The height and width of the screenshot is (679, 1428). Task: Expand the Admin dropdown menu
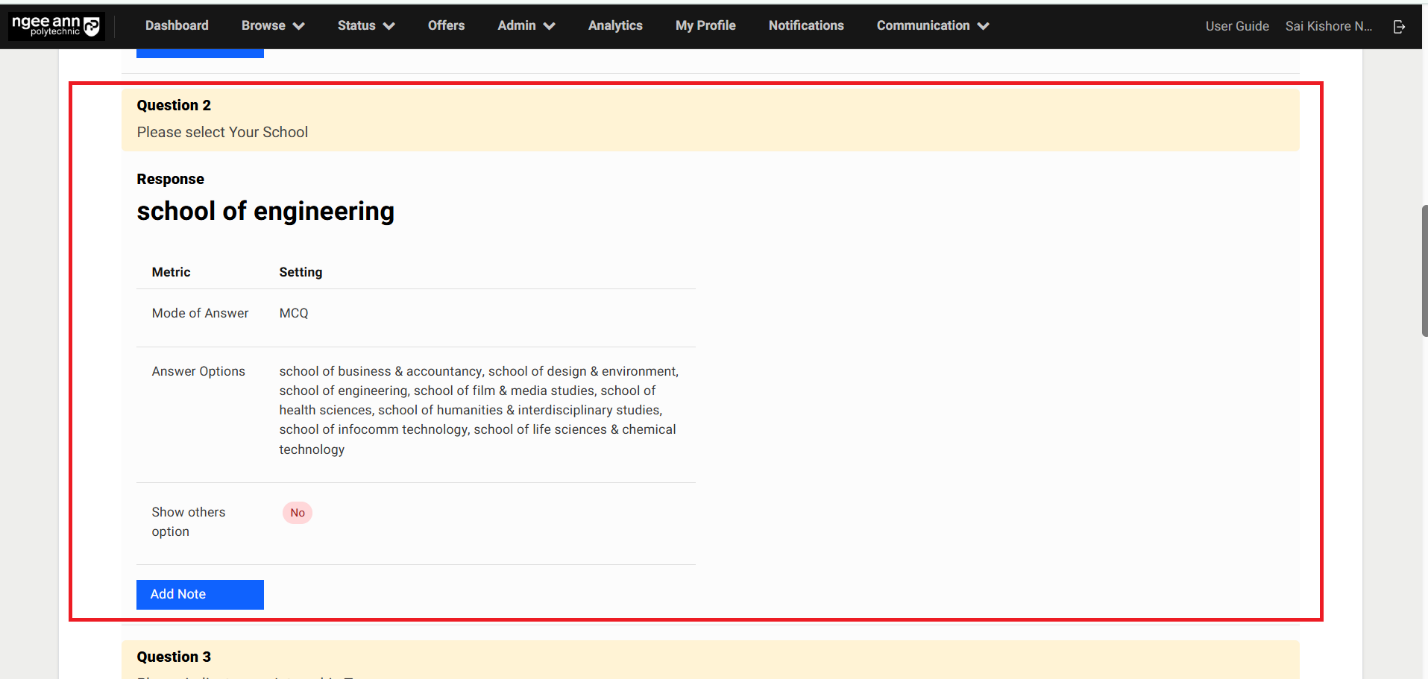tap(526, 26)
